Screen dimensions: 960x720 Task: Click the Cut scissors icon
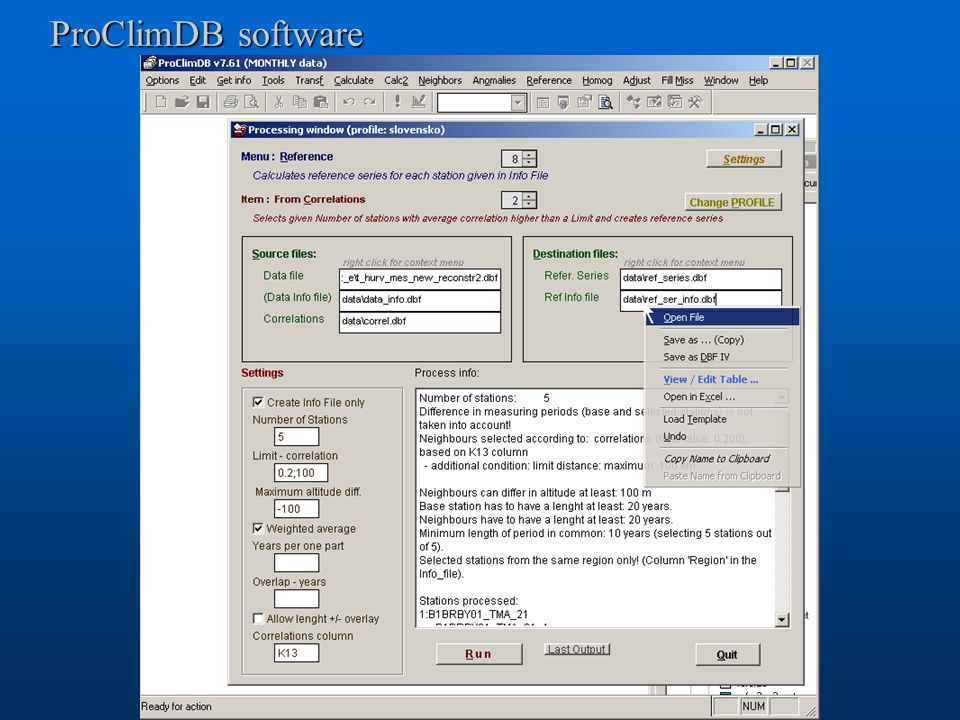click(279, 102)
